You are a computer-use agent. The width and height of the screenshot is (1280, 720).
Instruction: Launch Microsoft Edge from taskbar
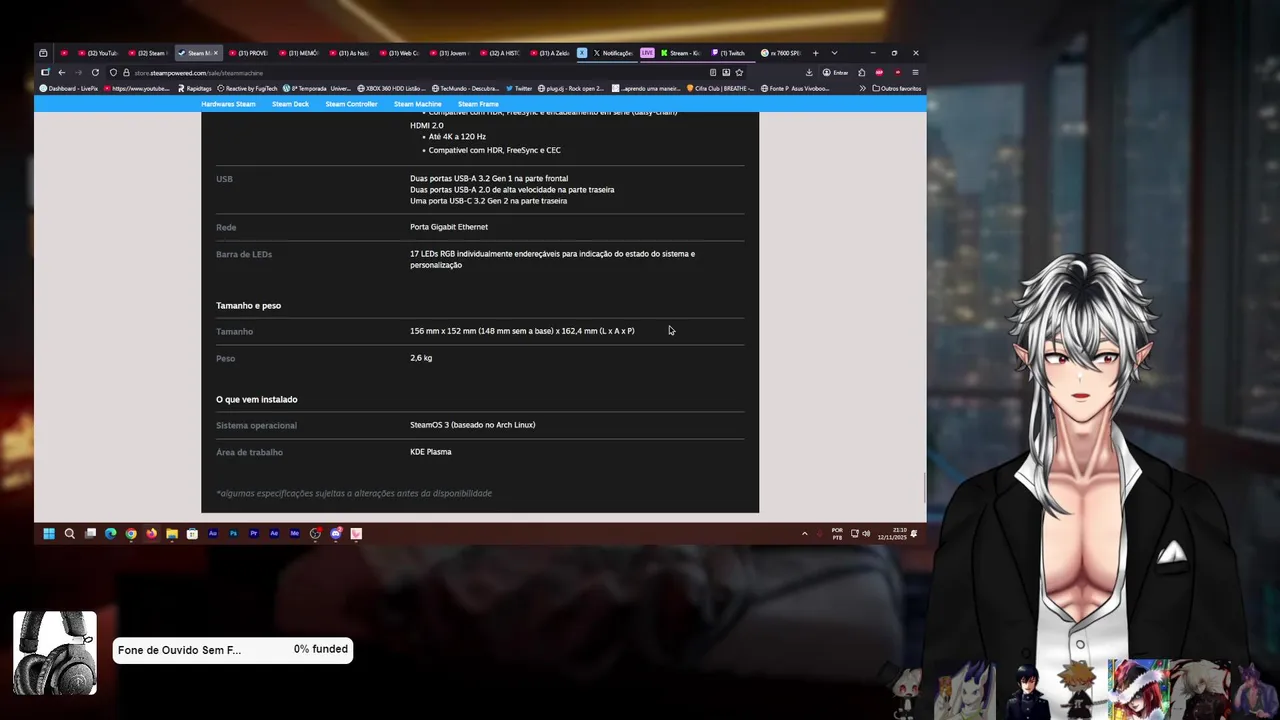pyautogui.click(x=110, y=534)
